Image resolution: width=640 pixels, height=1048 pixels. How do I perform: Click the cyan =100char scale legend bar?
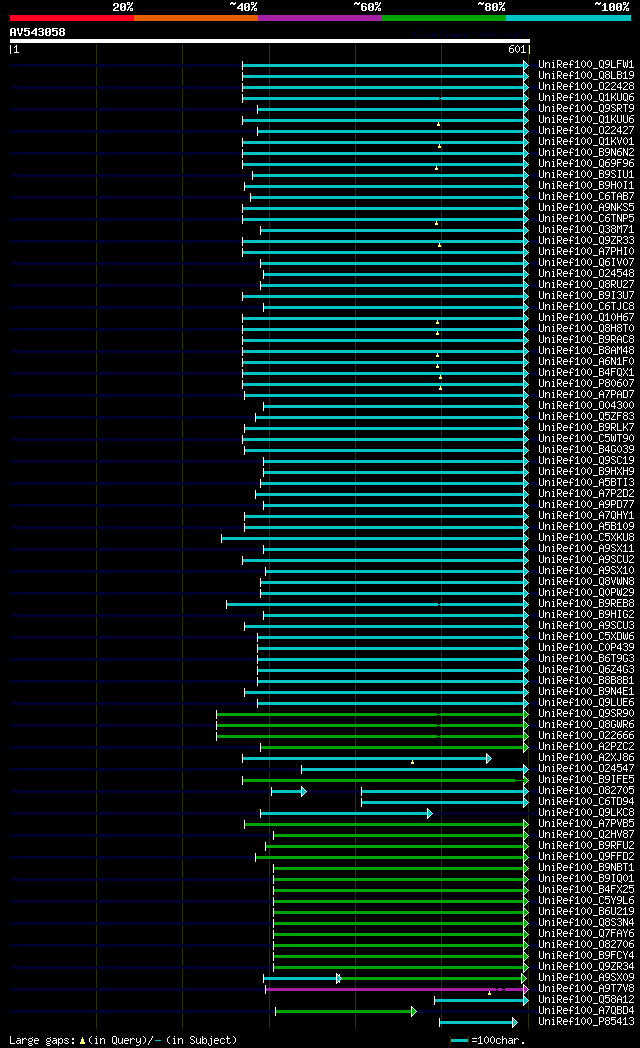point(459,1041)
